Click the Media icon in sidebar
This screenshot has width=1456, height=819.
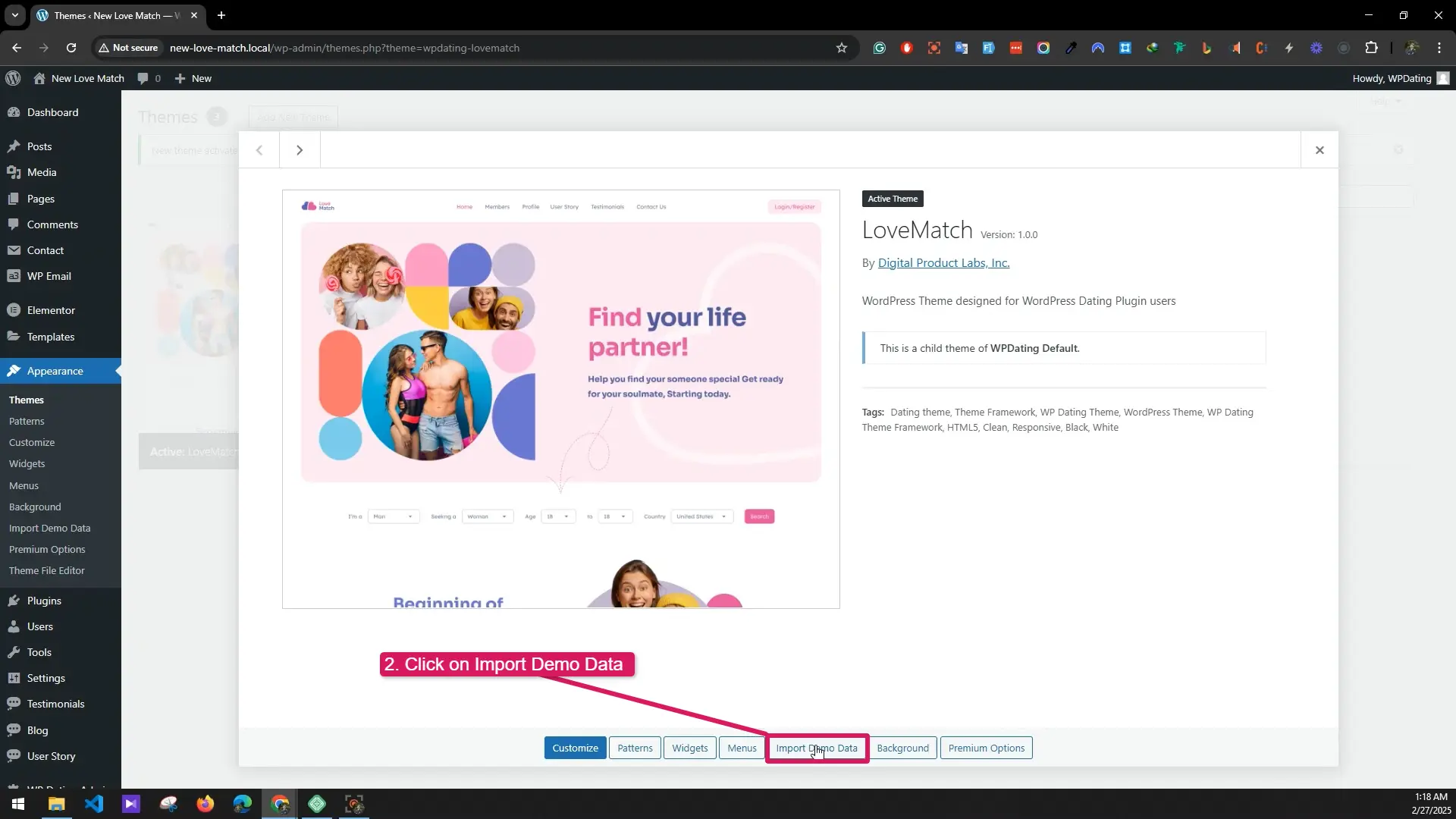click(x=14, y=172)
